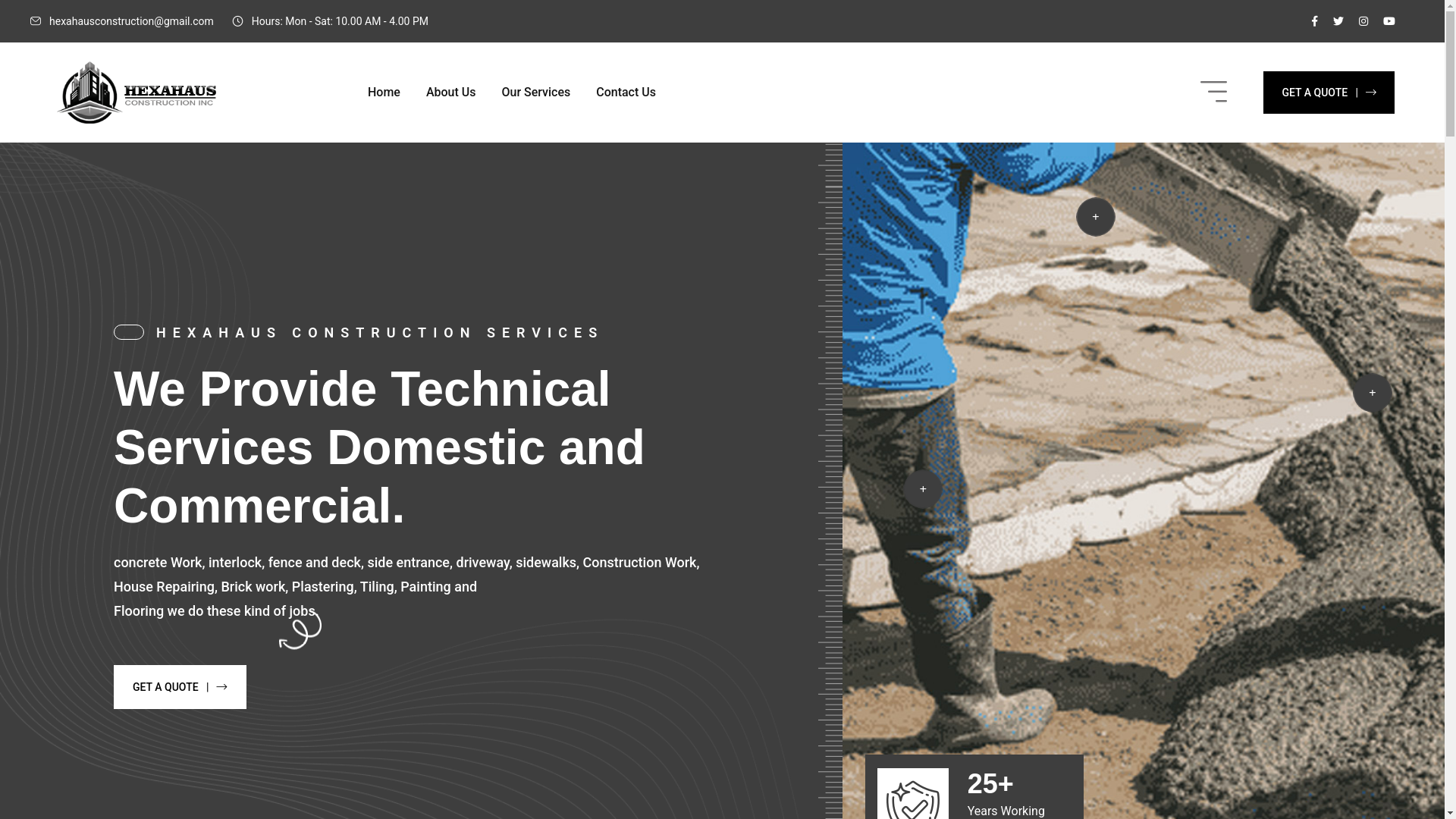
Task: Expand the lower-left plus hotspot on image
Action: [923, 489]
